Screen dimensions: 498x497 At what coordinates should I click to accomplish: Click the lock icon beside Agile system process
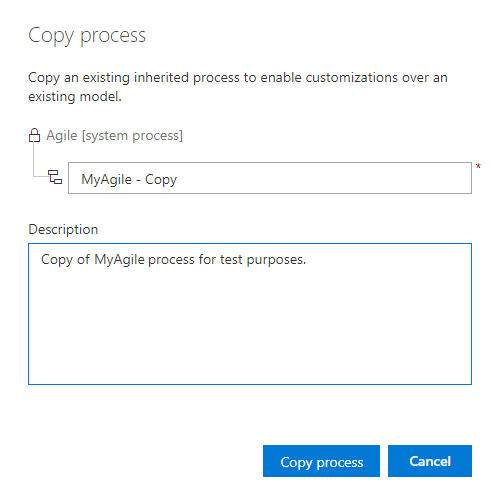(34, 136)
